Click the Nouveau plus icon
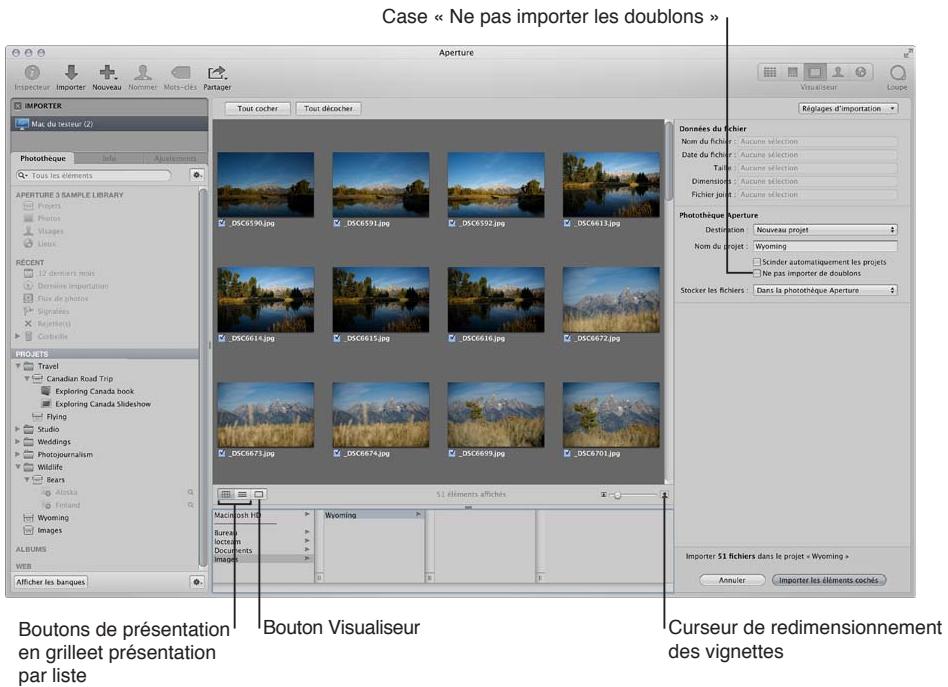The width and height of the screenshot is (948, 687). [107, 73]
